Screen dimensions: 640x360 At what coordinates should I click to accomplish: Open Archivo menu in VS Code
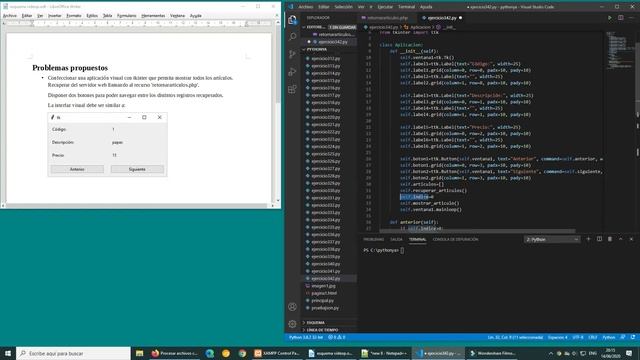tap(305, 7)
